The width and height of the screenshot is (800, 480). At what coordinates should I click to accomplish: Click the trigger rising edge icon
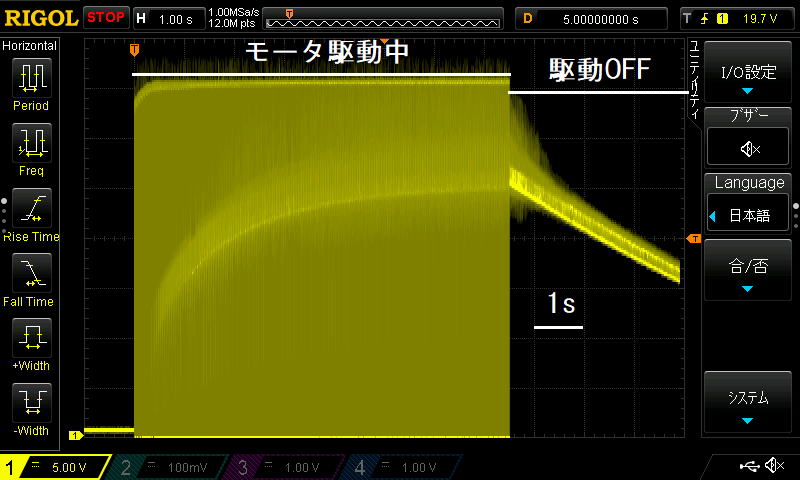705,19
